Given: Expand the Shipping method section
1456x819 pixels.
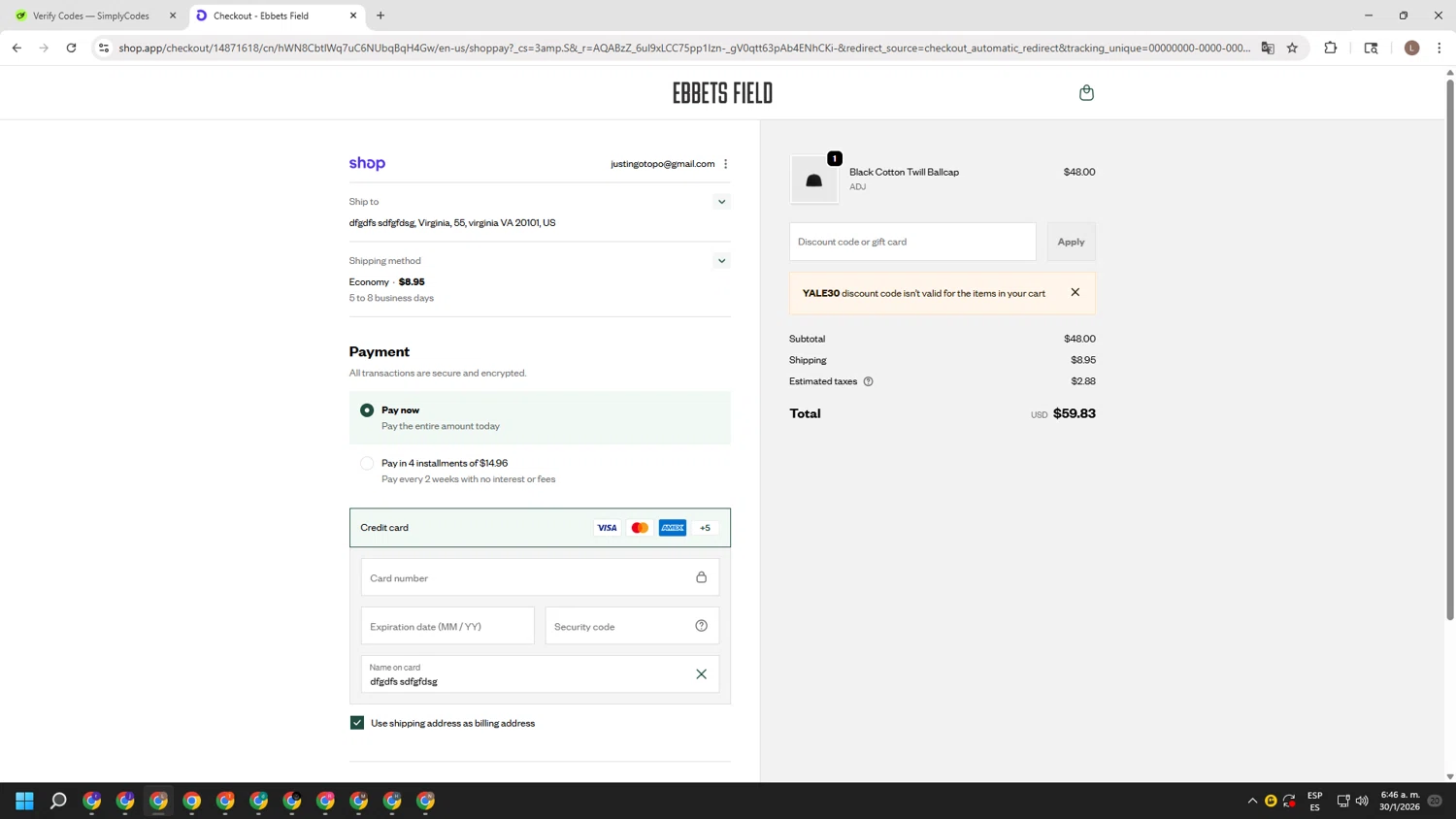Looking at the screenshot, I should [x=721, y=261].
